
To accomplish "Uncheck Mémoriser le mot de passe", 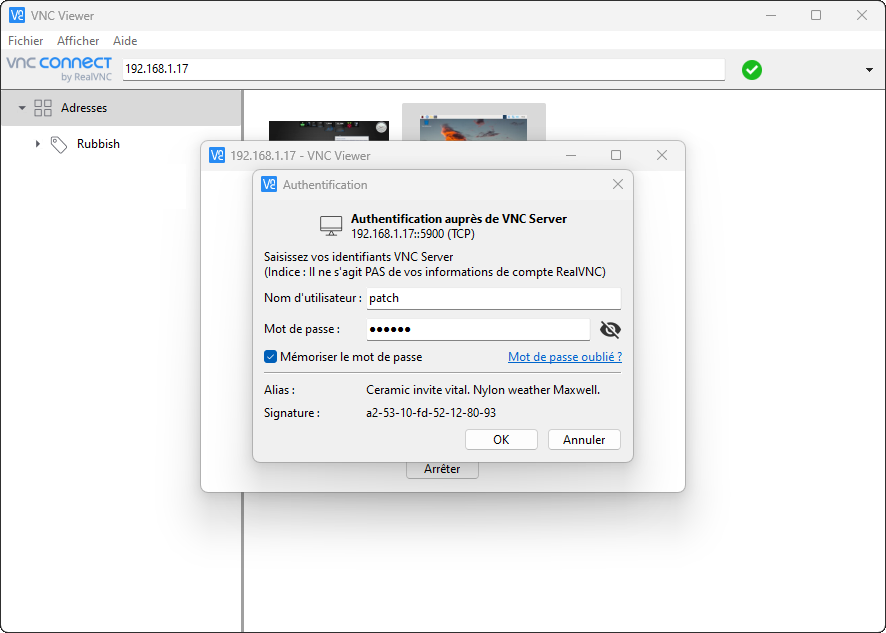I will point(270,356).
